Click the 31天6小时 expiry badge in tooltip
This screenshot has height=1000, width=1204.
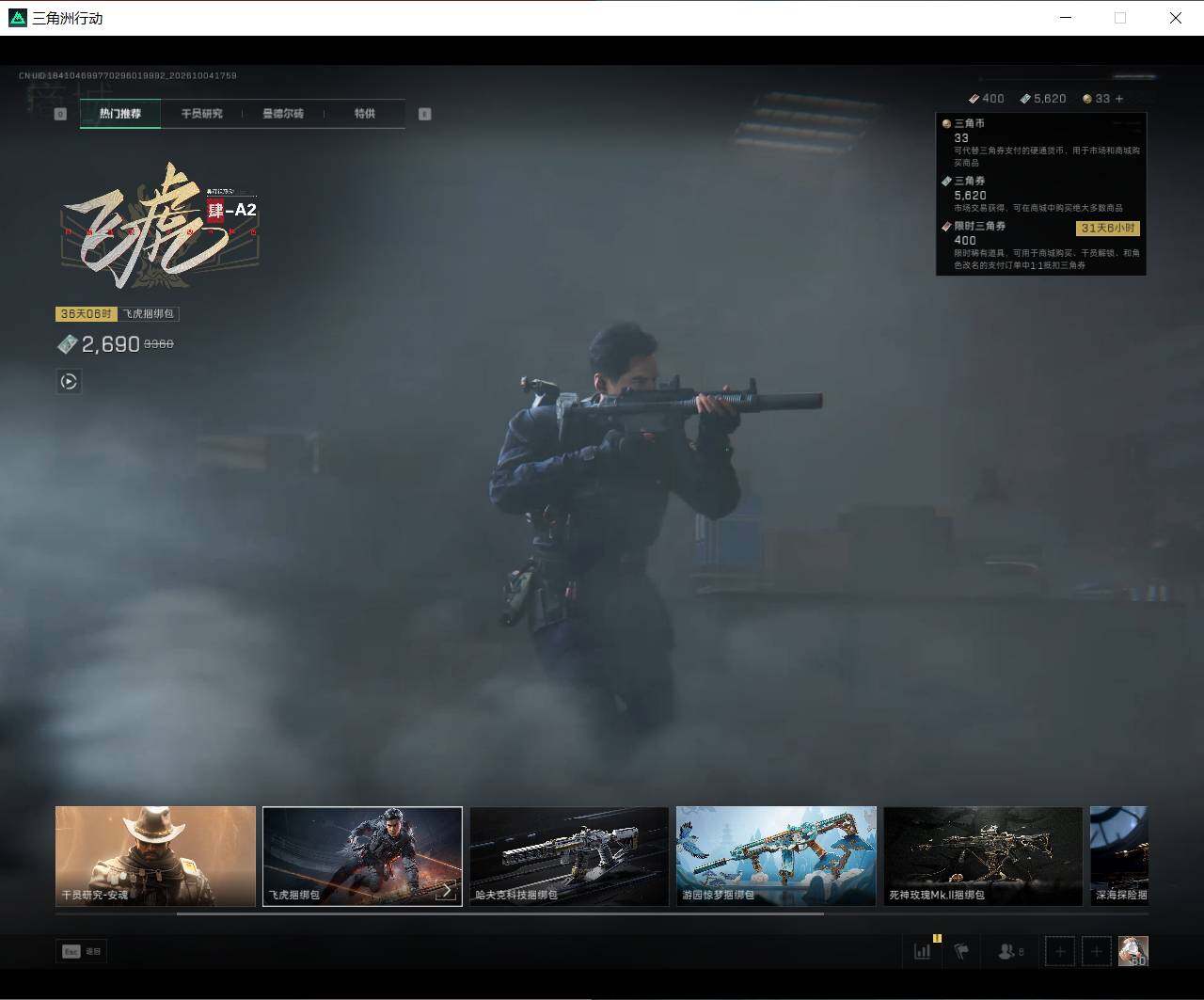click(1109, 229)
